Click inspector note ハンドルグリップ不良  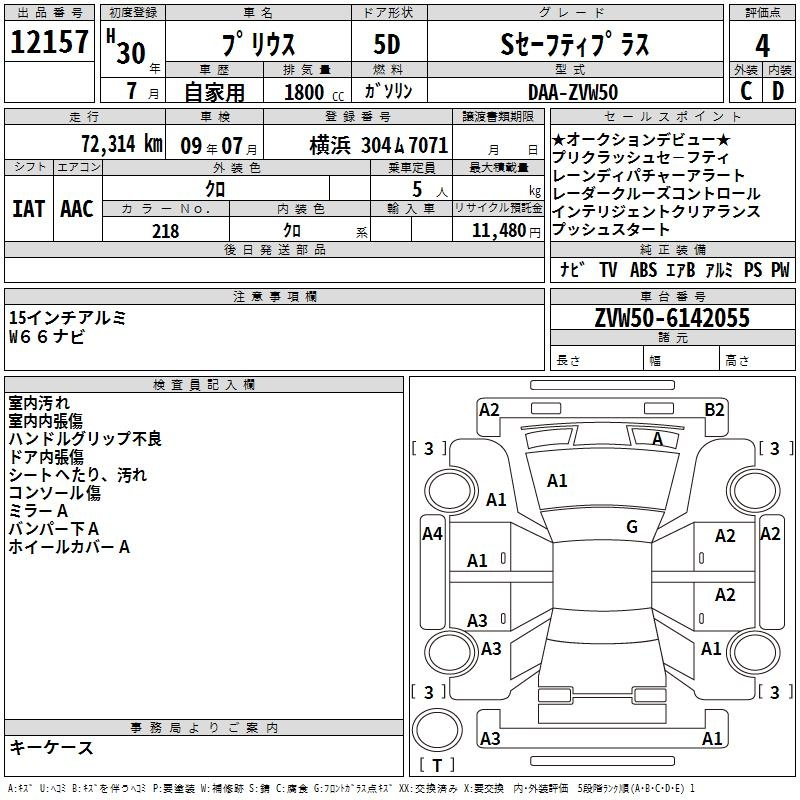[85, 439]
